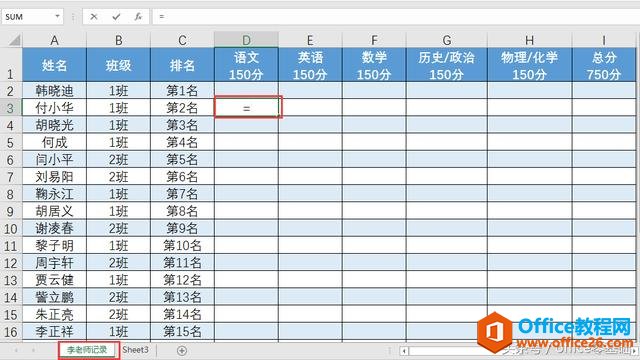Select the cell containing 鞠永江
This screenshot has height=360, width=640.
pyautogui.click(x=54, y=193)
